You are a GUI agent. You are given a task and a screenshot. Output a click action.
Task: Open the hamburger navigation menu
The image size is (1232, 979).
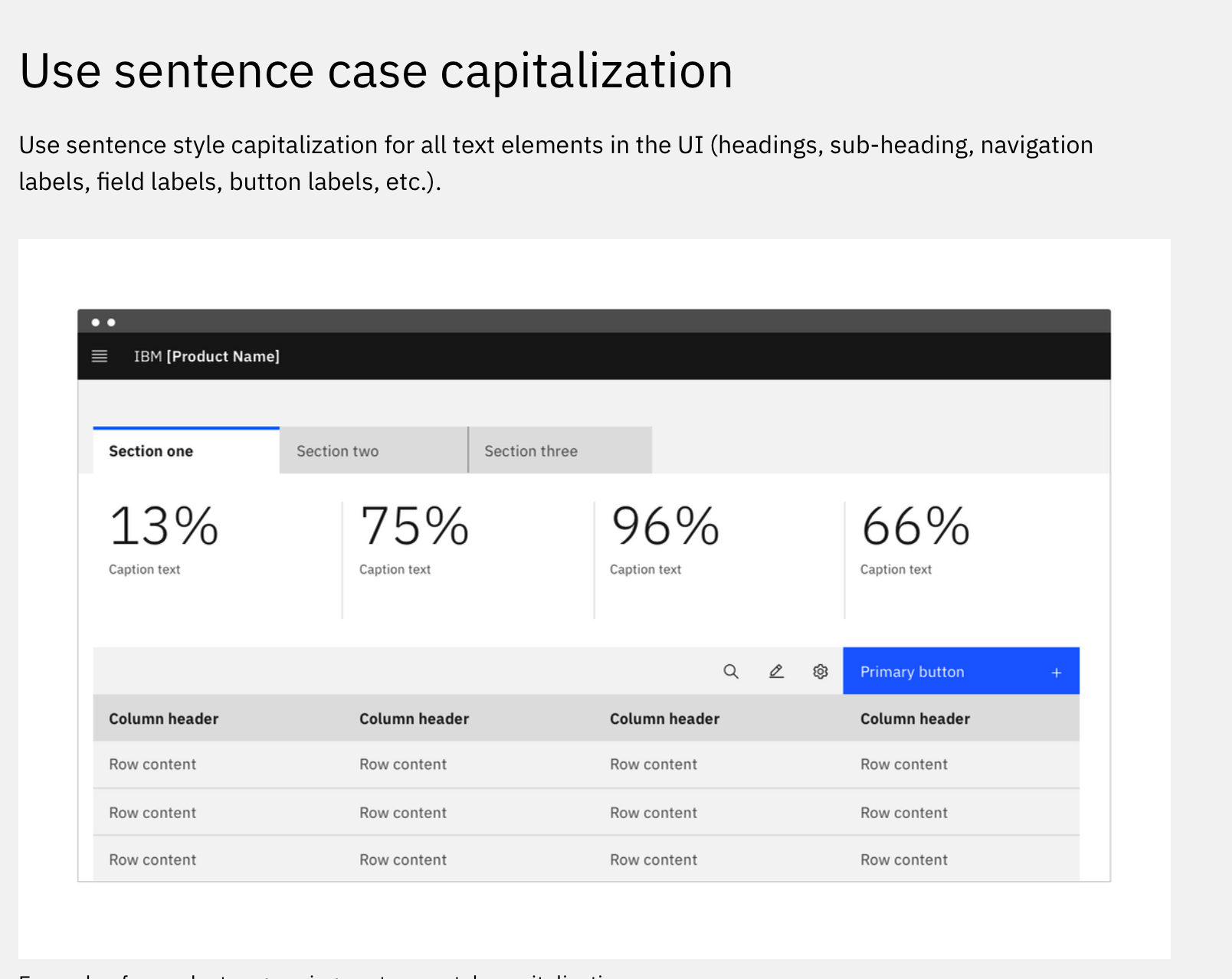99,355
